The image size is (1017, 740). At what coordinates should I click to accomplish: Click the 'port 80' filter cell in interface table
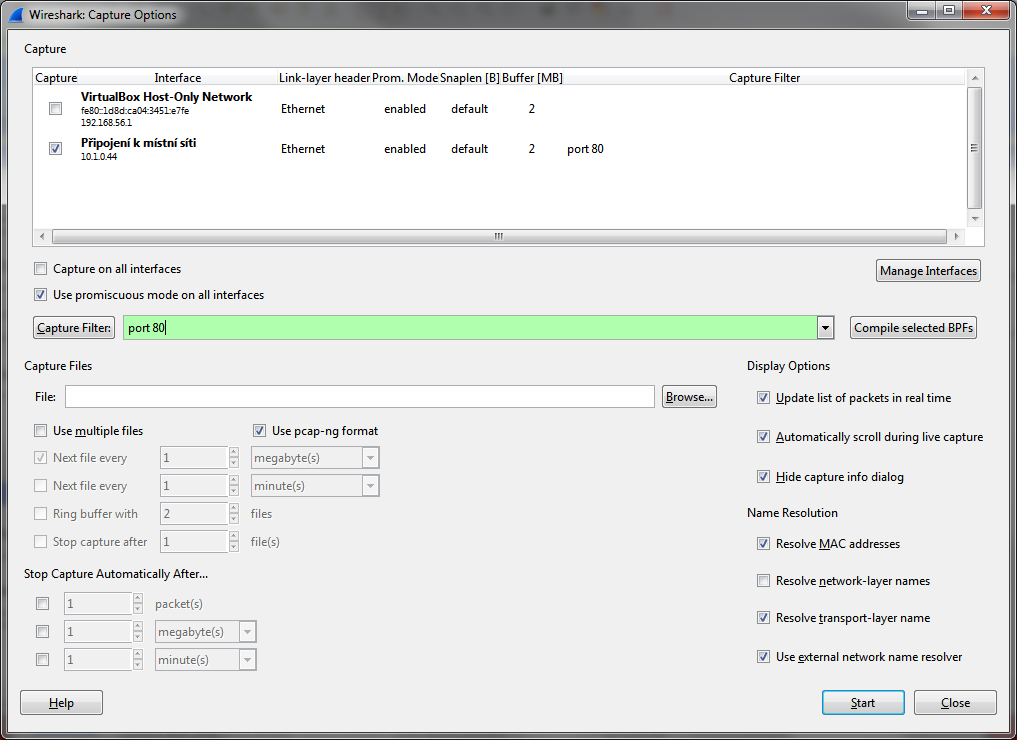585,149
